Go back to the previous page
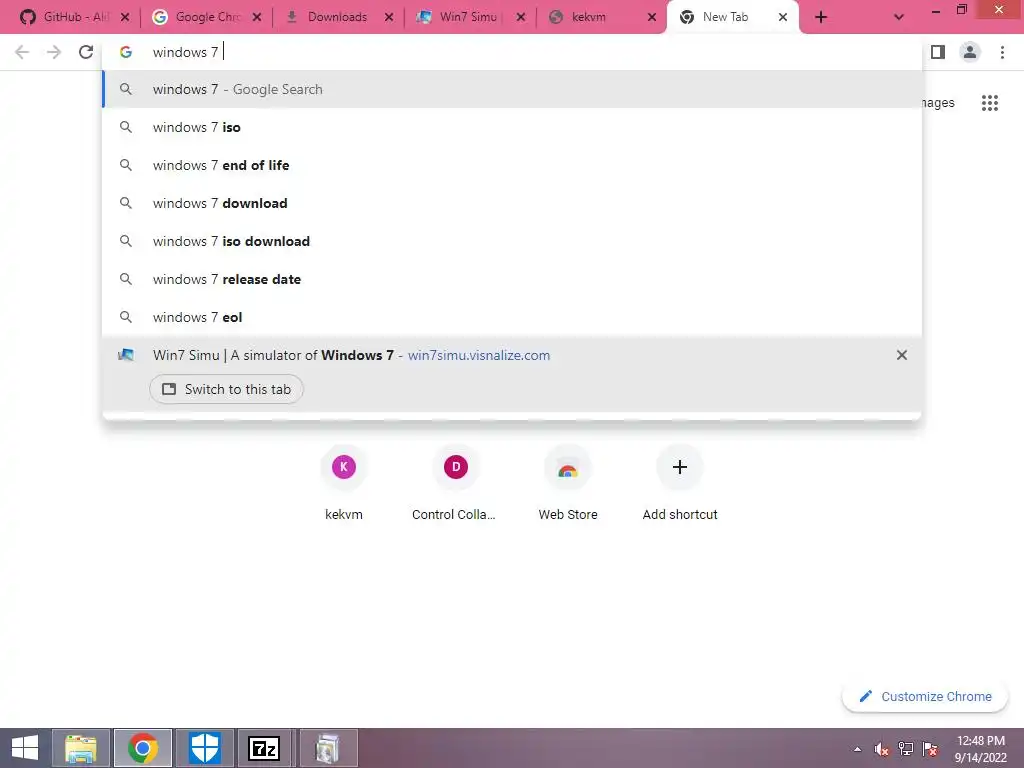Viewport: 1024px width, 768px height. coord(22,52)
